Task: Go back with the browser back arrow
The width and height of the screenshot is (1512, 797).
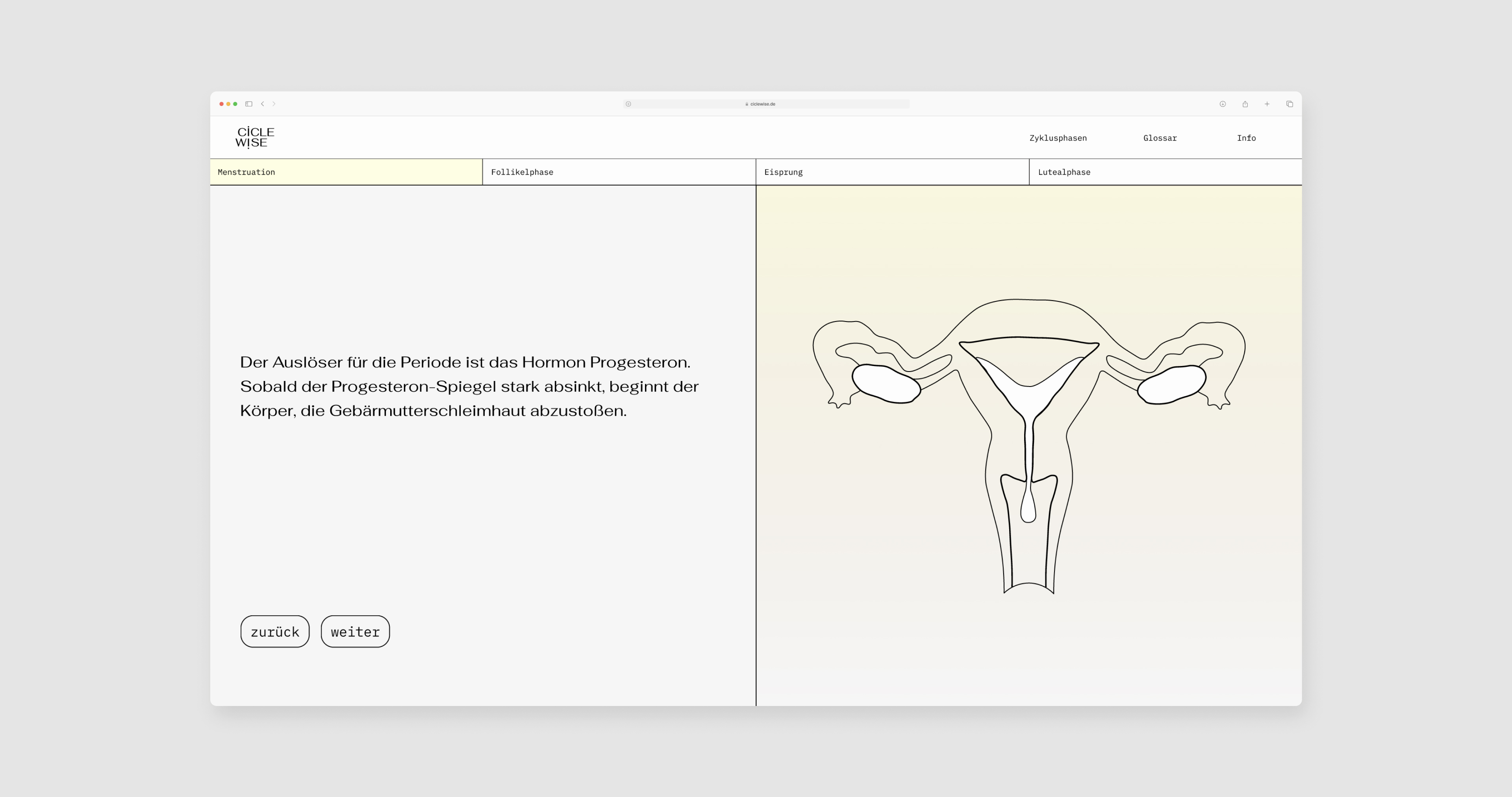Action: pyautogui.click(x=262, y=104)
